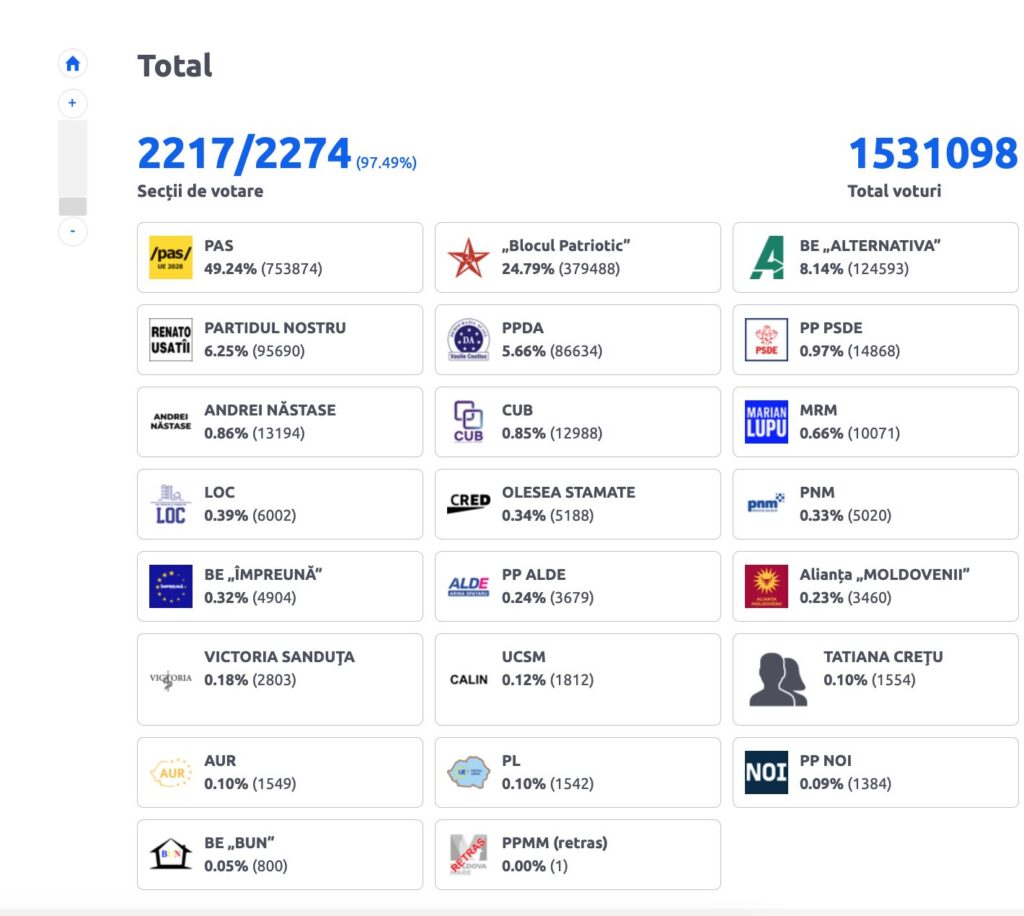Image resolution: width=1024 pixels, height=916 pixels.
Task: Click the green ALTERNATIVA logo
Action: coord(767,257)
